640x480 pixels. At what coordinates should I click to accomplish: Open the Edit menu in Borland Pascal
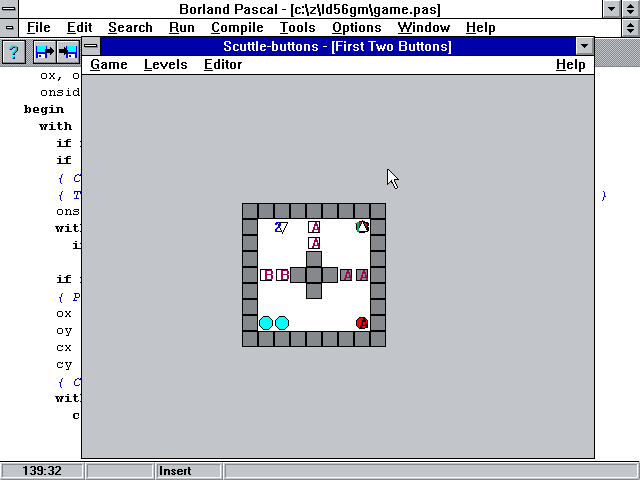[x=79, y=27]
